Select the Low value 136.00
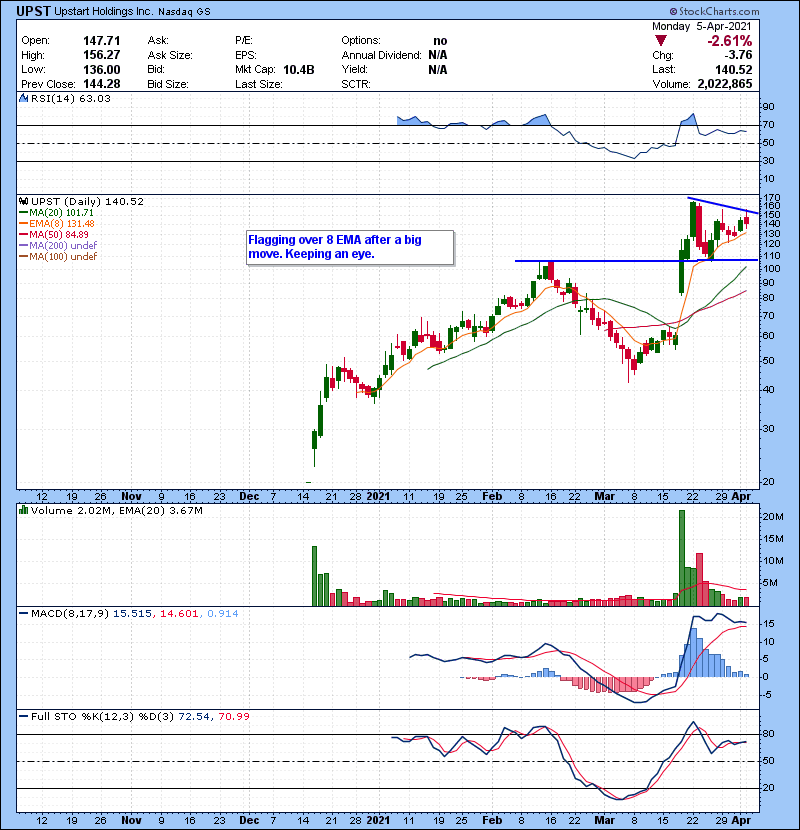The width and height of the screenshot is (800, 830). click(102, 70)
